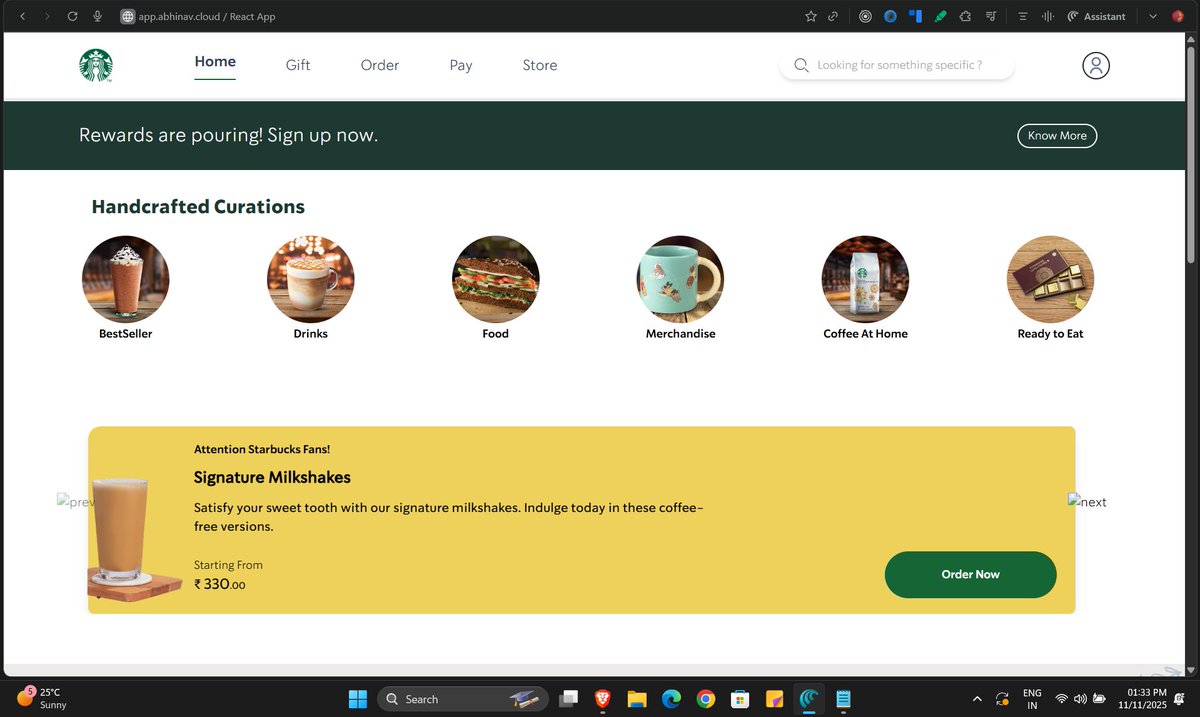Click the blue sphere extension icon
The width and height of the screenshot is (1200, 717).
[x=890, y=16]
